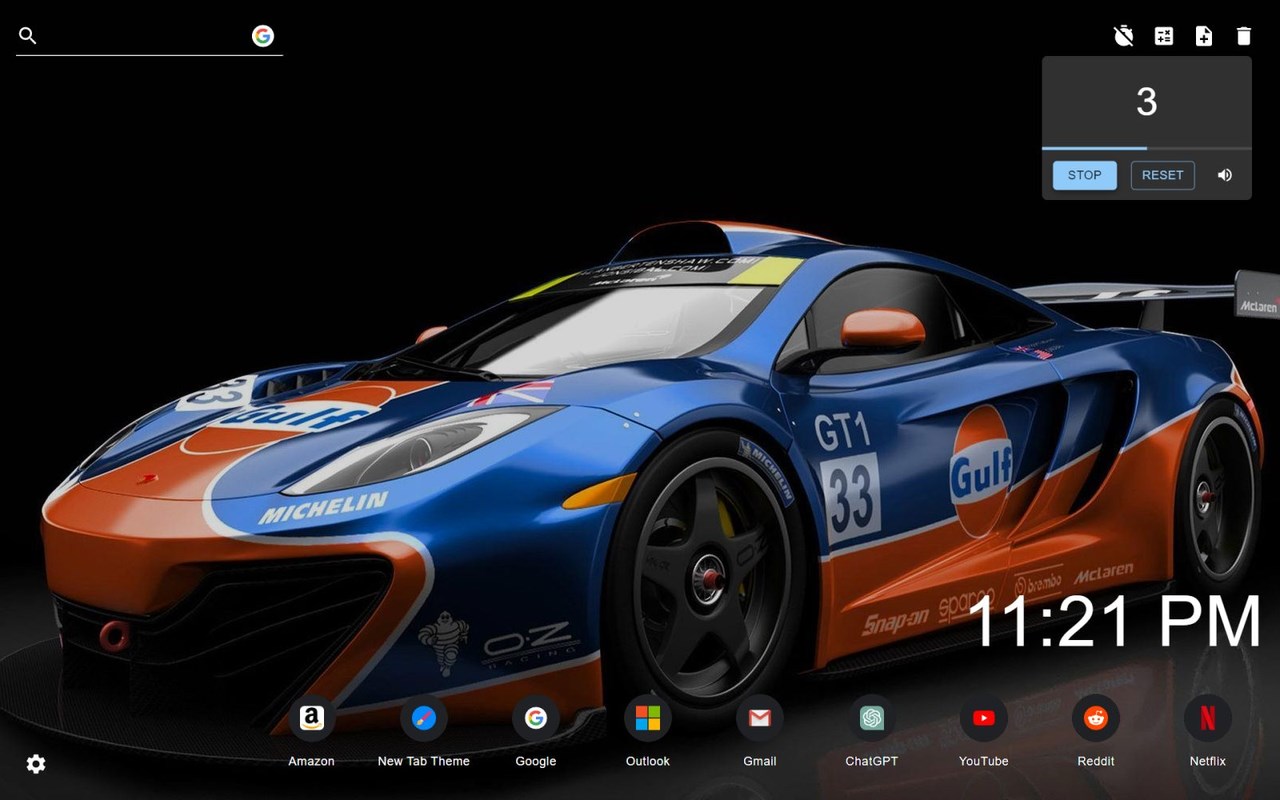Reset the timer countdown
The height and width of the screenshot is (800, 1280).
(x=1163, y=175)
